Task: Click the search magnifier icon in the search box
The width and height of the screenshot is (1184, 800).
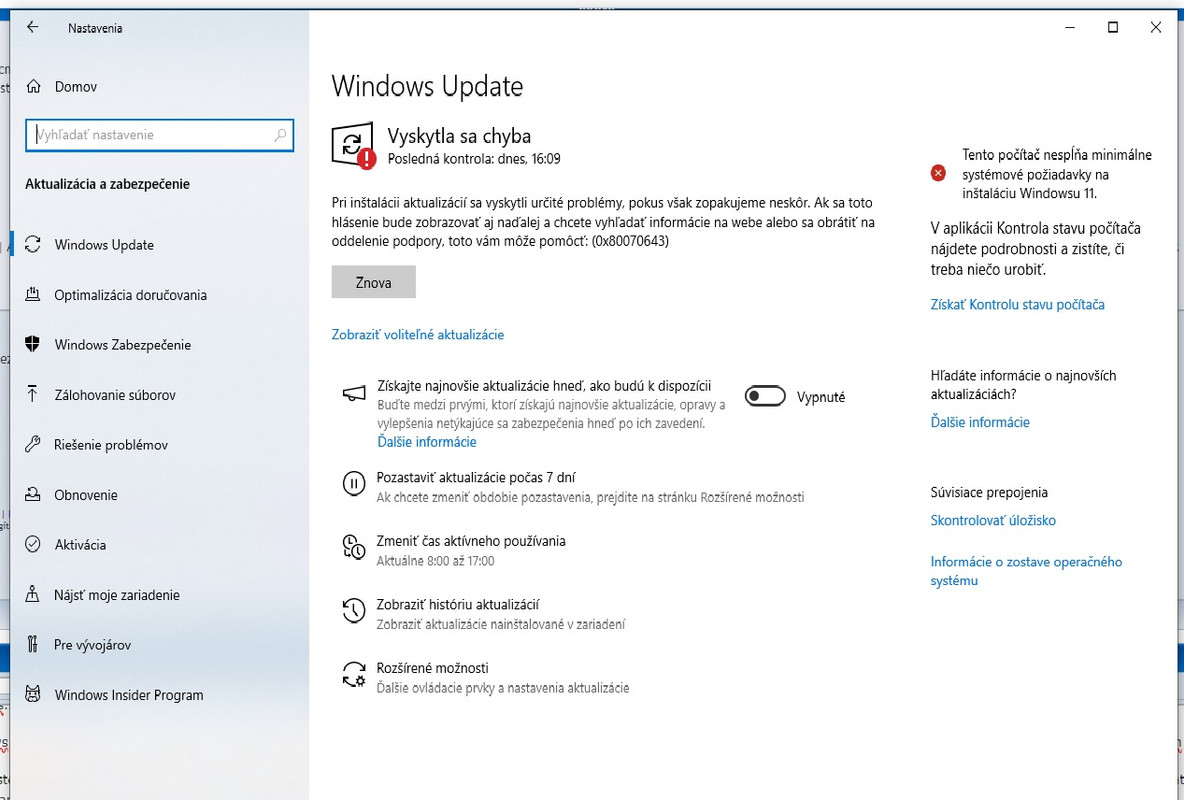Action: click(280, 135)
